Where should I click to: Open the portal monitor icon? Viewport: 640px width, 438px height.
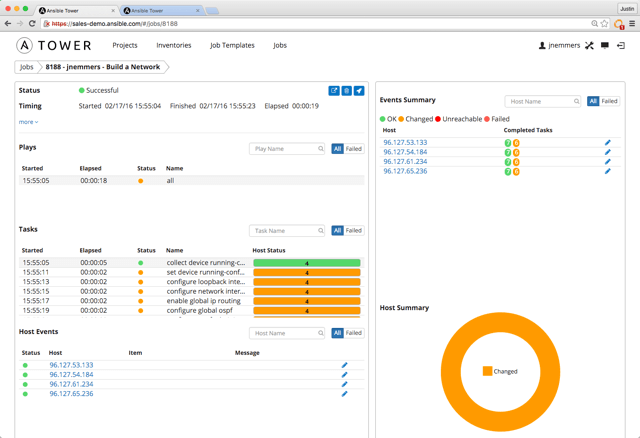coord(605,45)
